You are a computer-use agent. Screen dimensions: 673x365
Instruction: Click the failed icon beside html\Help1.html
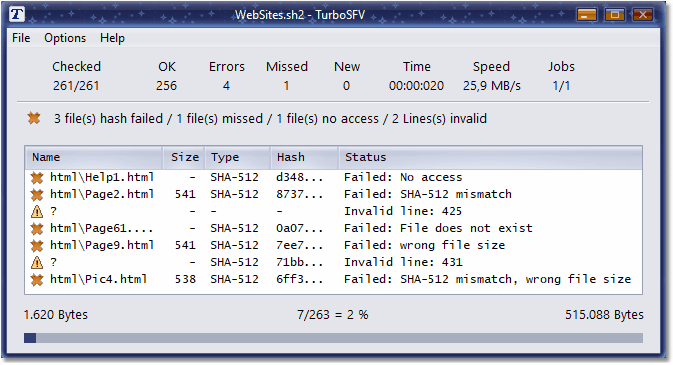37,177
